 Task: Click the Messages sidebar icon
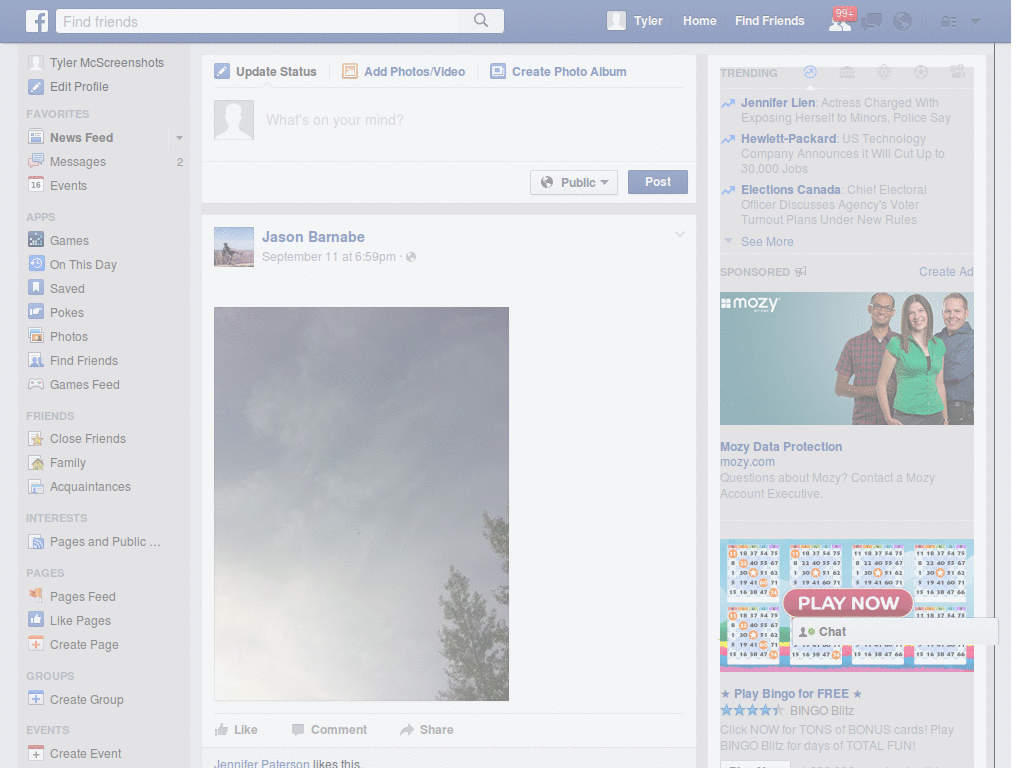click(36, 161)
